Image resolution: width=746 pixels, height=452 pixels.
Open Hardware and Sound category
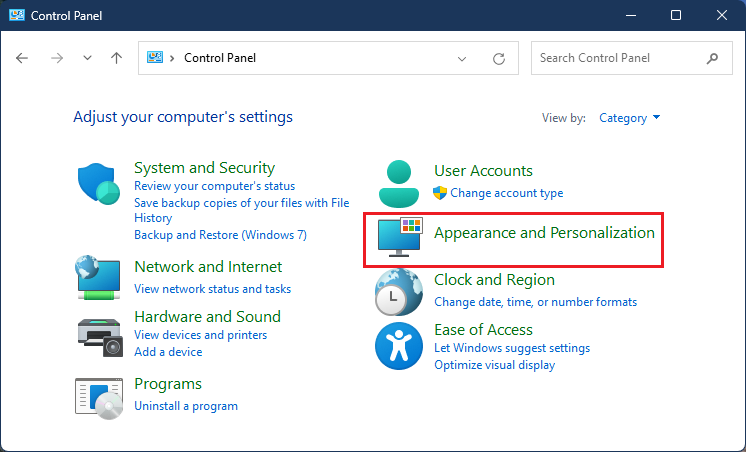pos(207,316)
